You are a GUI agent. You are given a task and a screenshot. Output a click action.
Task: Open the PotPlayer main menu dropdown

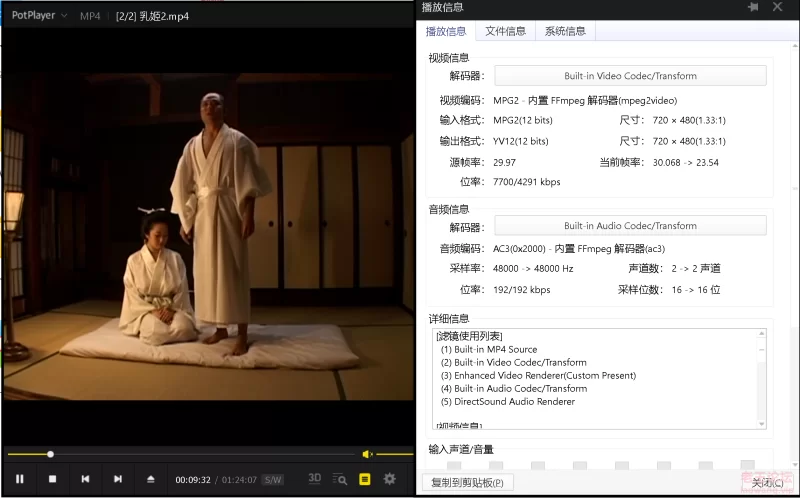tap(39, 15)
